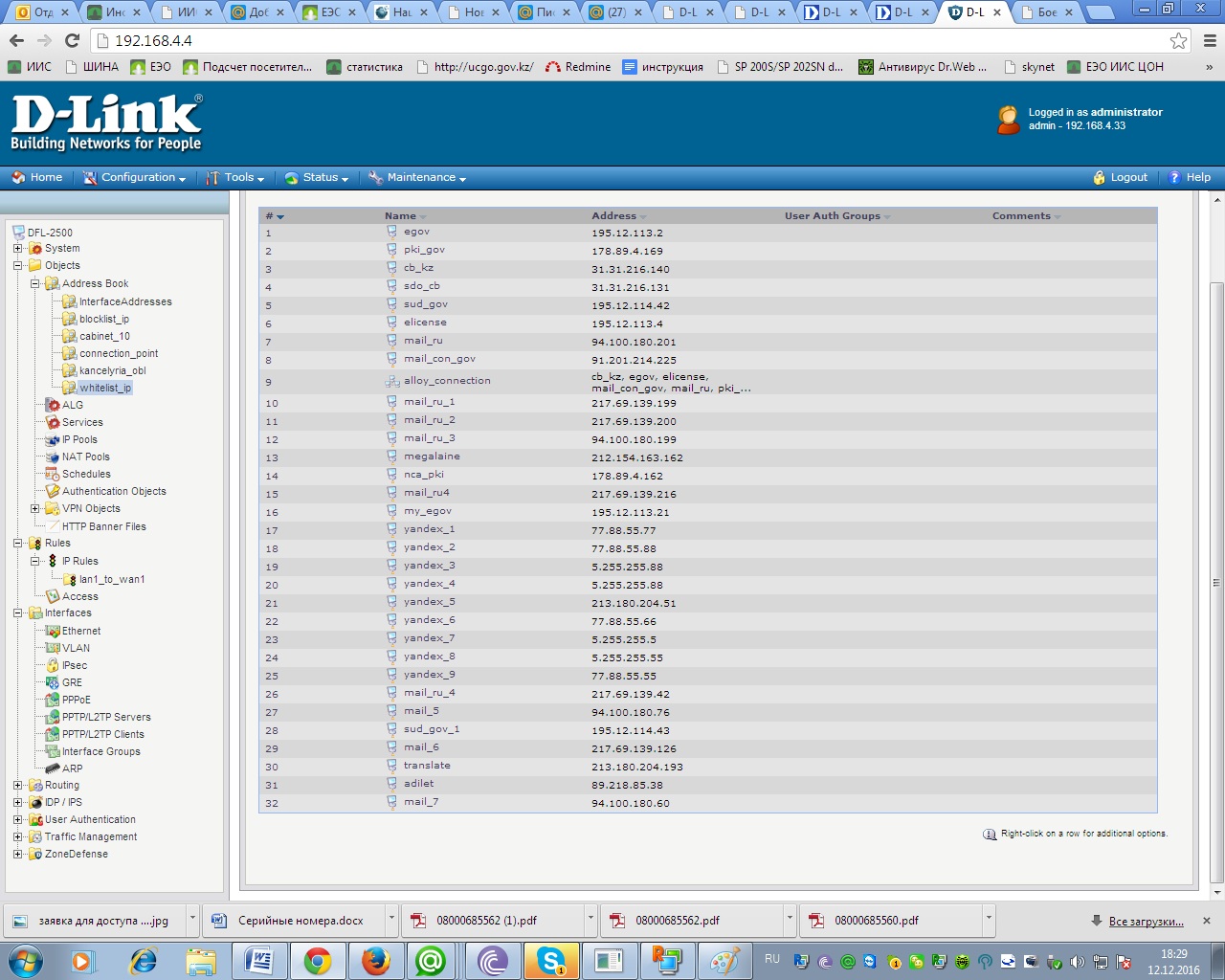The height and width of the screenshot is (980, 1225).
Task: Switch to the browser tab labeled (27)
Action: [616, 12]
